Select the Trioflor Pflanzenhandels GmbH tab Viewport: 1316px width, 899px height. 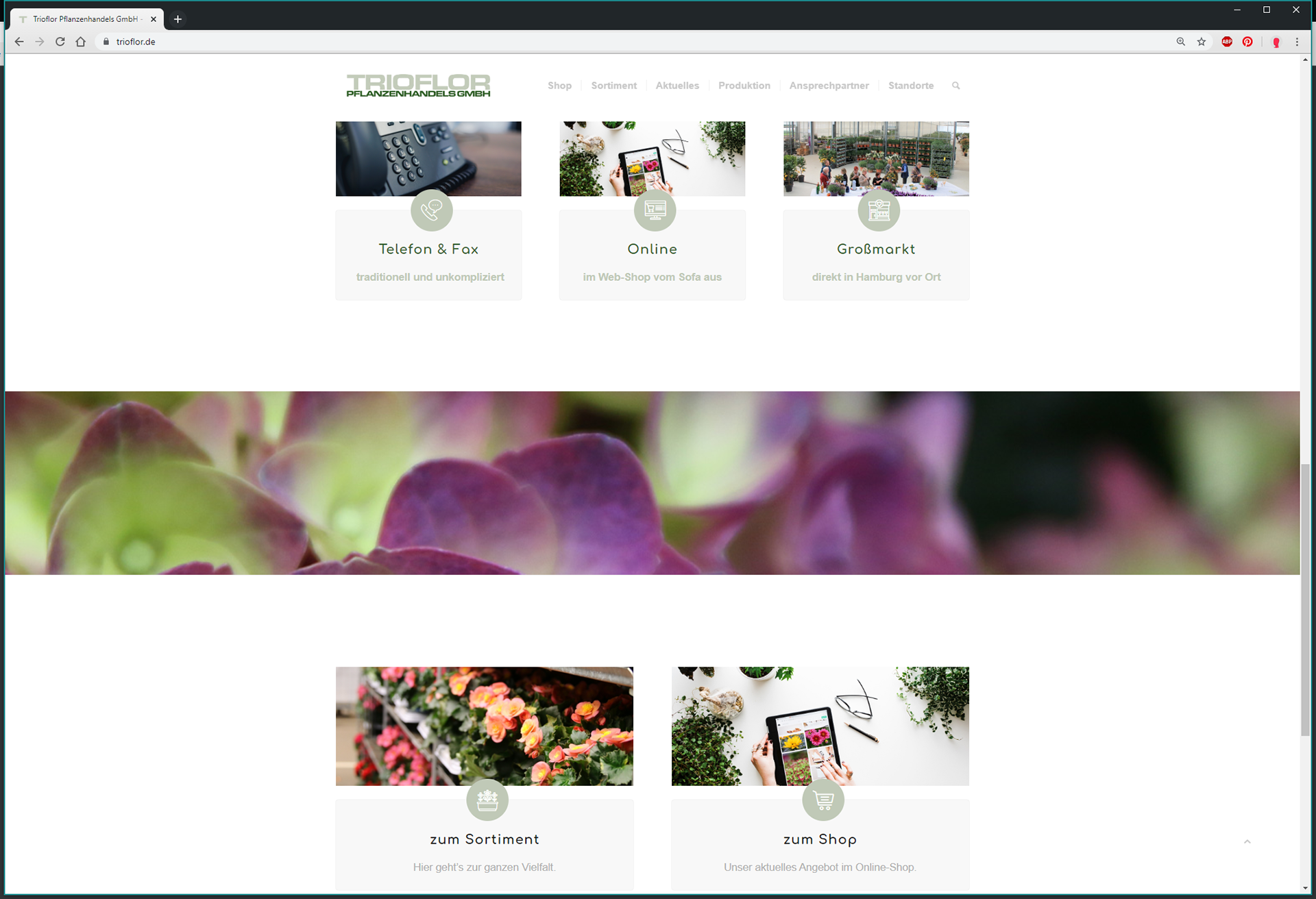coord(87,19)
